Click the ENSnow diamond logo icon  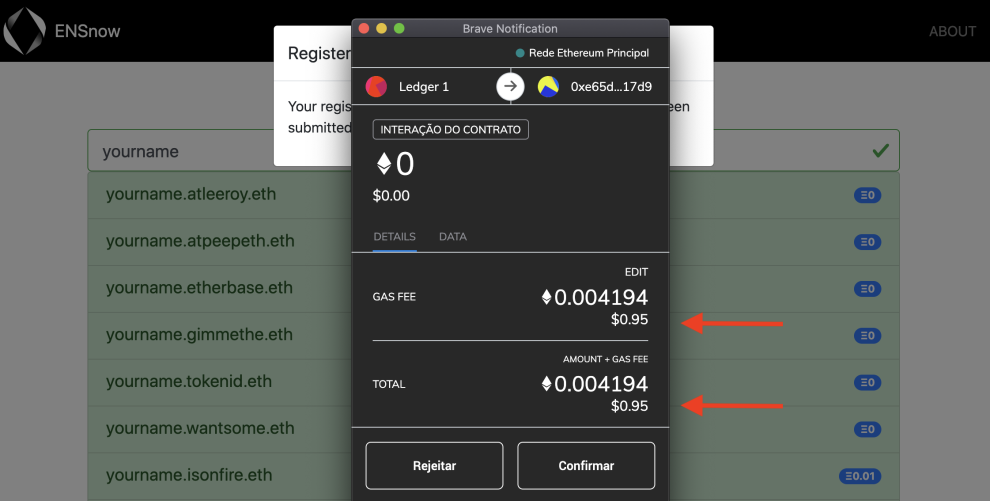pyautogui.click(x=25, y=30)
